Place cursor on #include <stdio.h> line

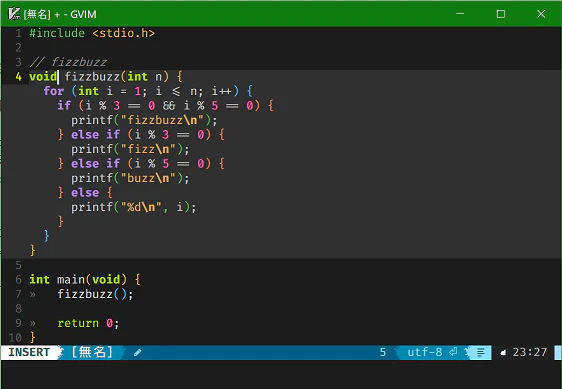[x=92, y=33]
